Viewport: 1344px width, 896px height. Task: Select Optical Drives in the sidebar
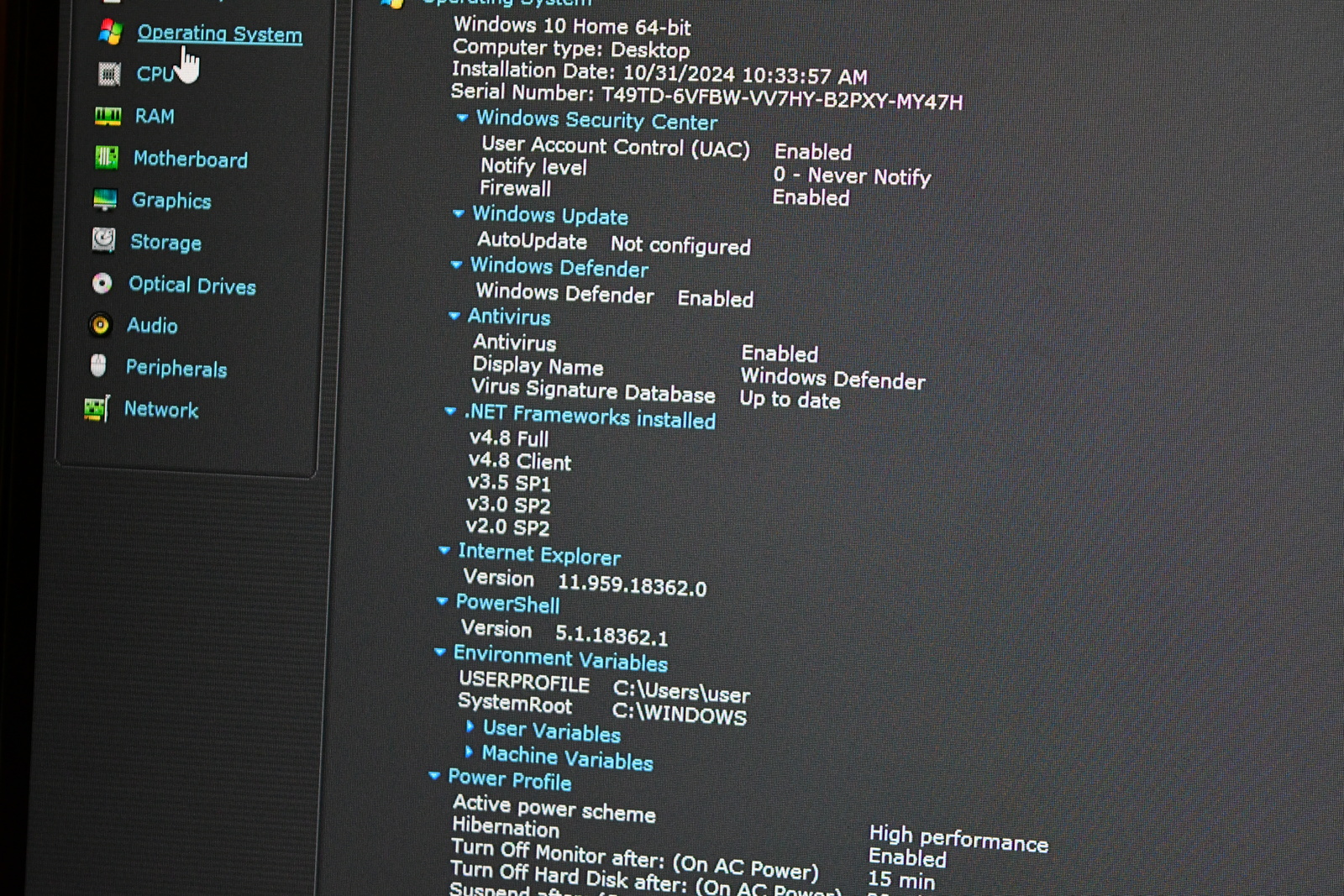[192, 285]
